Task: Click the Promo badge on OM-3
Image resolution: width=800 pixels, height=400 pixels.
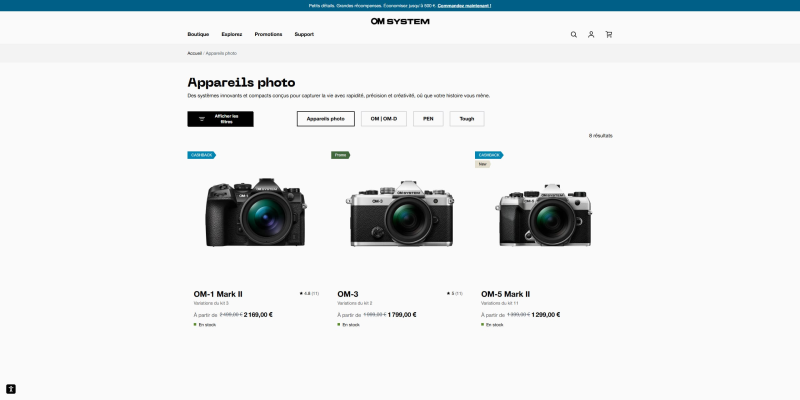Action: [x=340, y=155]
